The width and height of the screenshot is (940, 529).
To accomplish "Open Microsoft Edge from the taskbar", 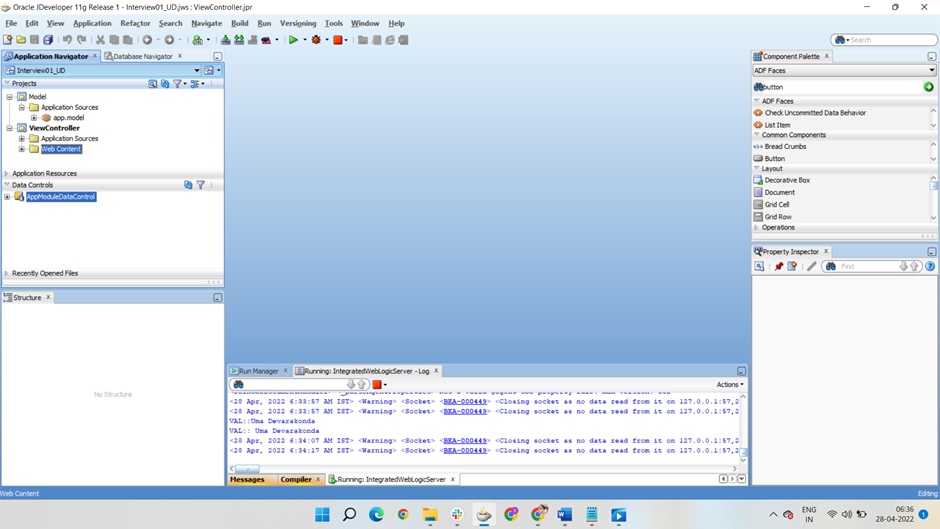I will (x=376, y=515).
